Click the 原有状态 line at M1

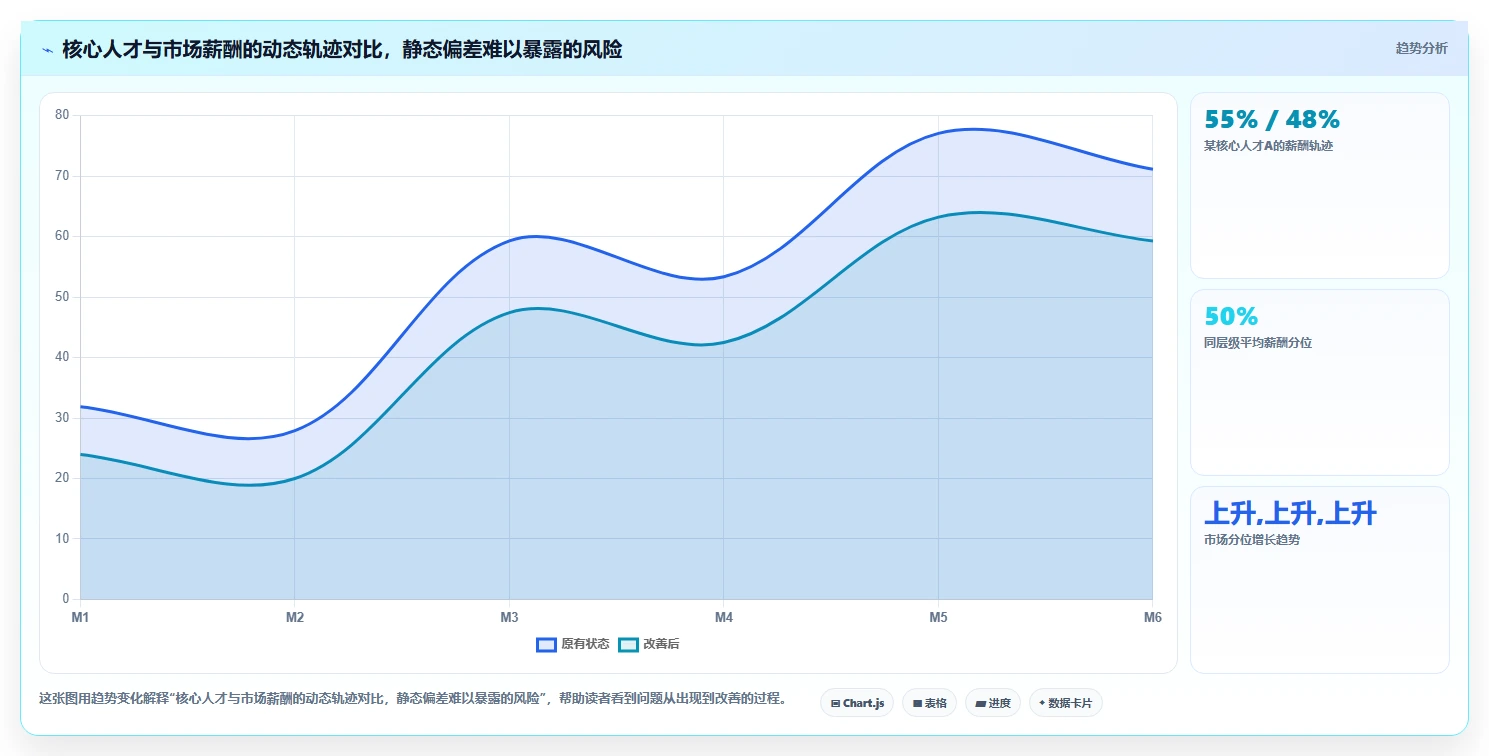81,406
